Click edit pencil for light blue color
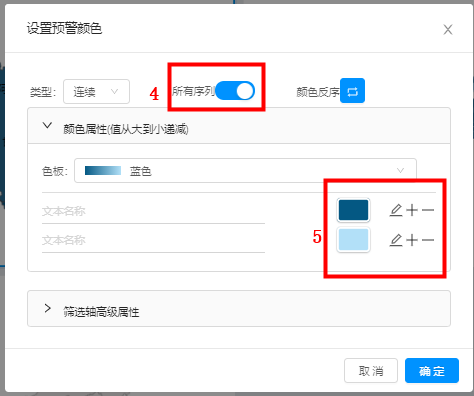Image resolution: width=474 pixels, height=396 pixels. pyautogui.click(x=396, y=240)
